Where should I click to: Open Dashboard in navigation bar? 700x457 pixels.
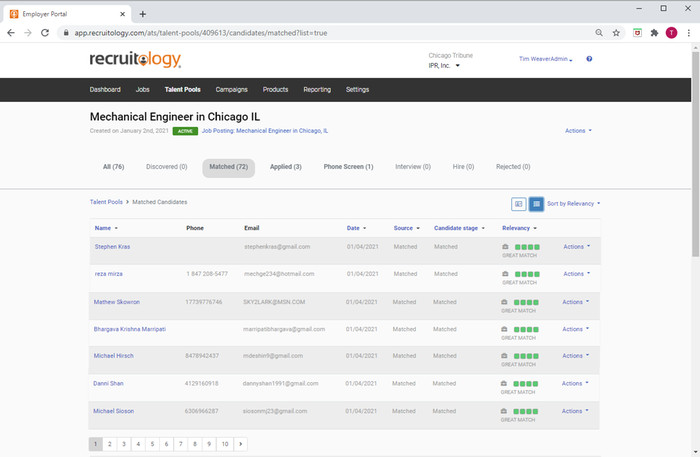[105, 90]
